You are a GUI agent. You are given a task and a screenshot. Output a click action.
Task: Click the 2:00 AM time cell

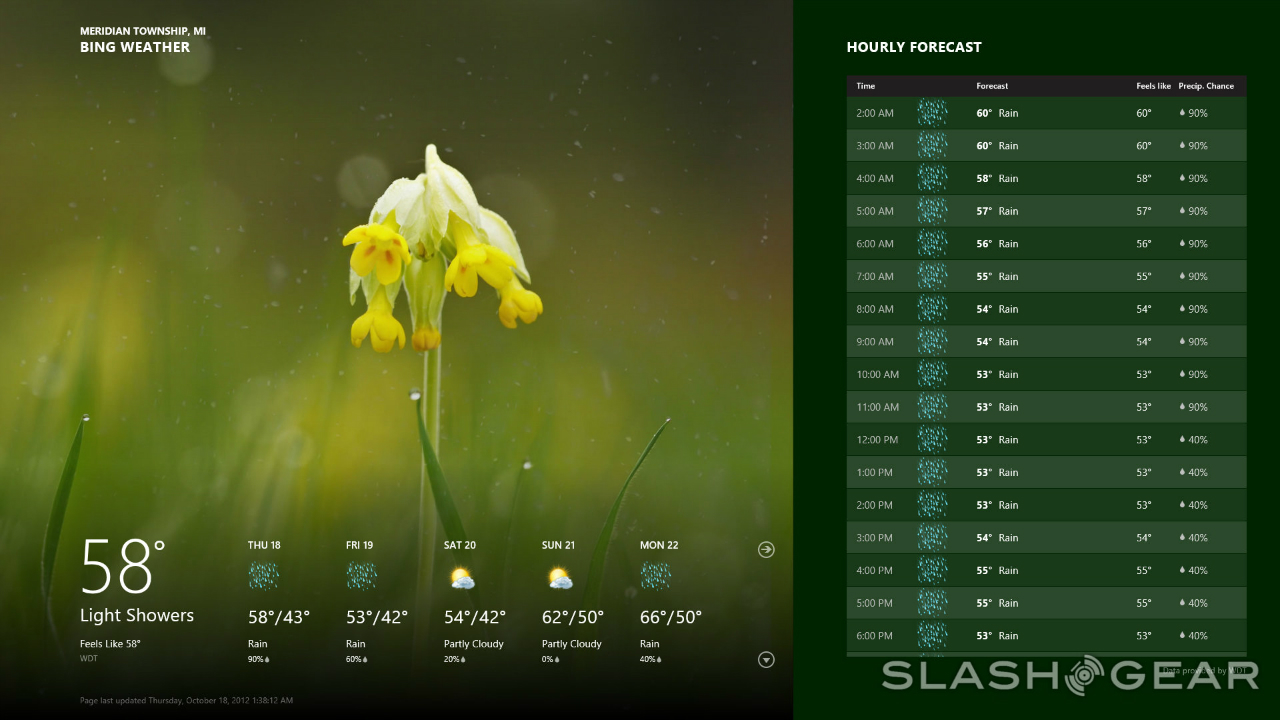[x=875, y=113]
